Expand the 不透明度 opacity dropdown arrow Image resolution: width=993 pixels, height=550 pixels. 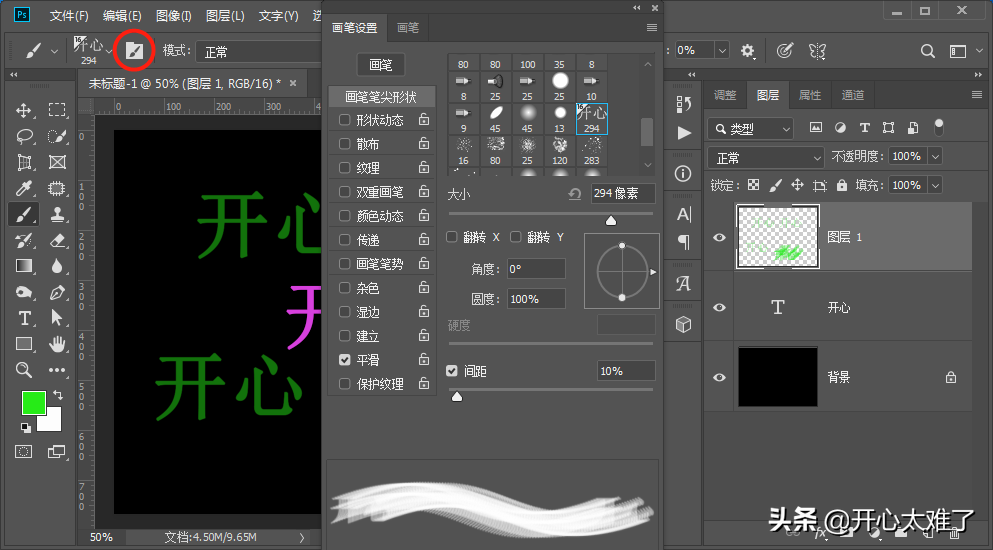point(935,157)
